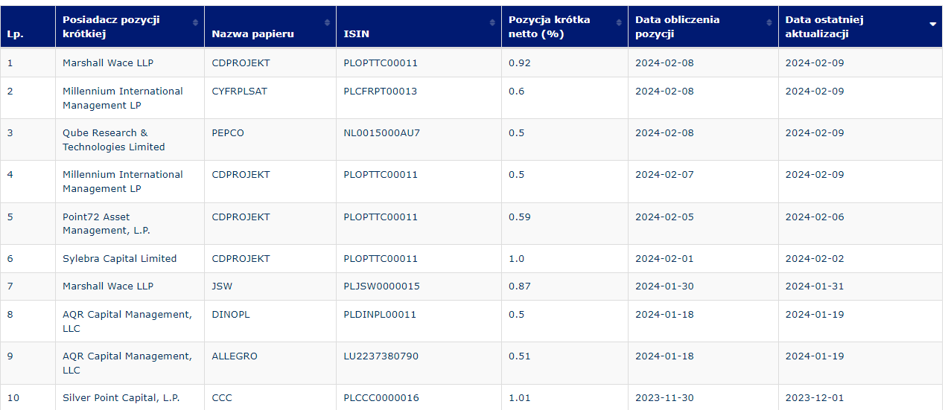Click CDPROJEKT in Sylebra Capital row
This screenshot has height=410, width=948.
[241, 258]
